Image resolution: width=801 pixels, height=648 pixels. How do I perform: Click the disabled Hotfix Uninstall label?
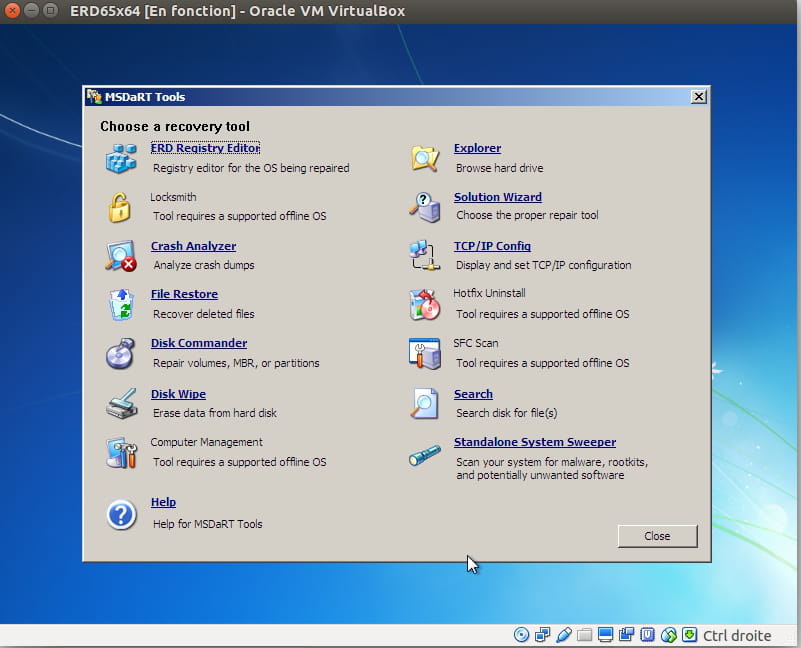coord(489,293)
